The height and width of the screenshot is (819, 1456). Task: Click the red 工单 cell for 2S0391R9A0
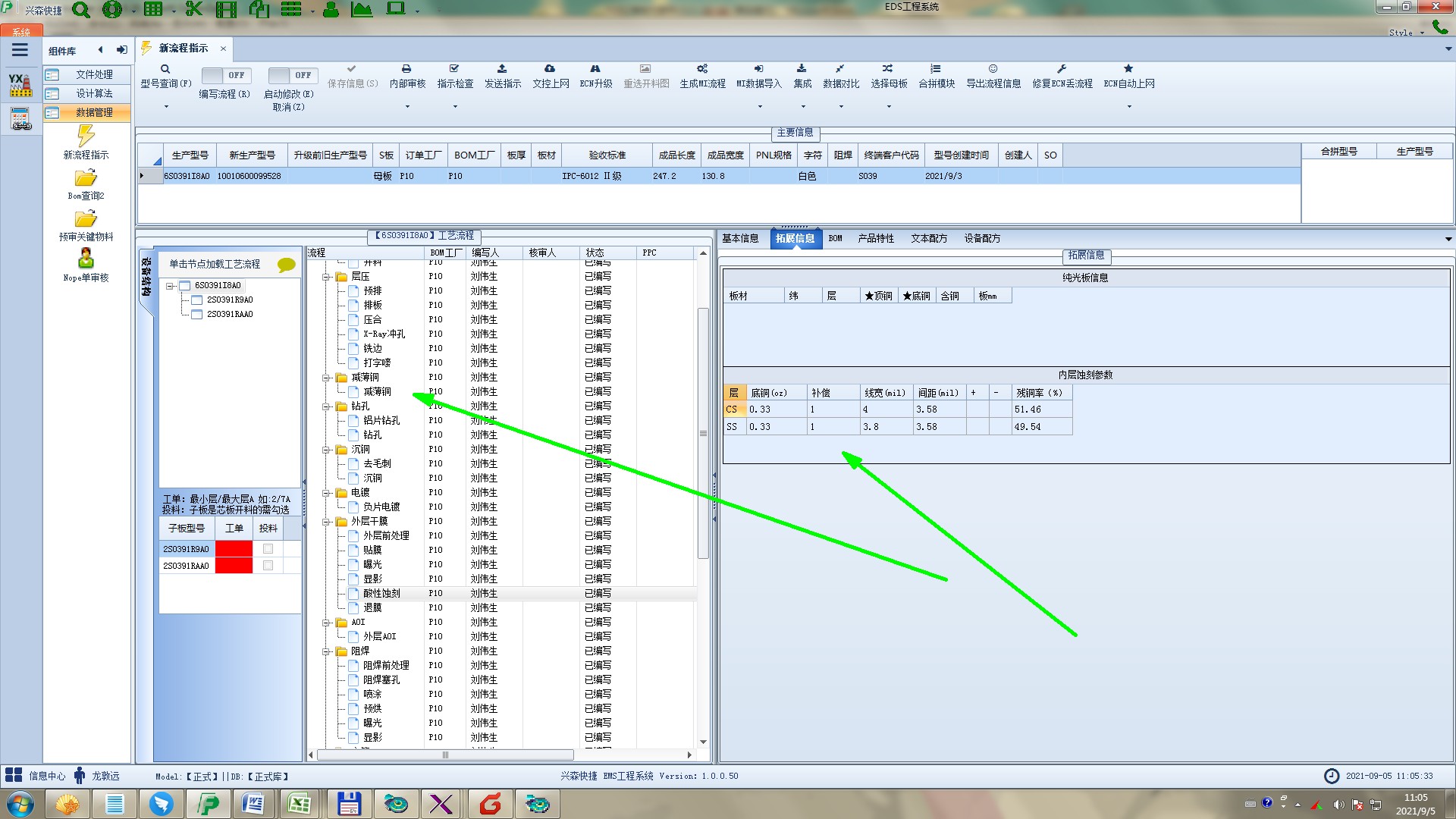234,549
